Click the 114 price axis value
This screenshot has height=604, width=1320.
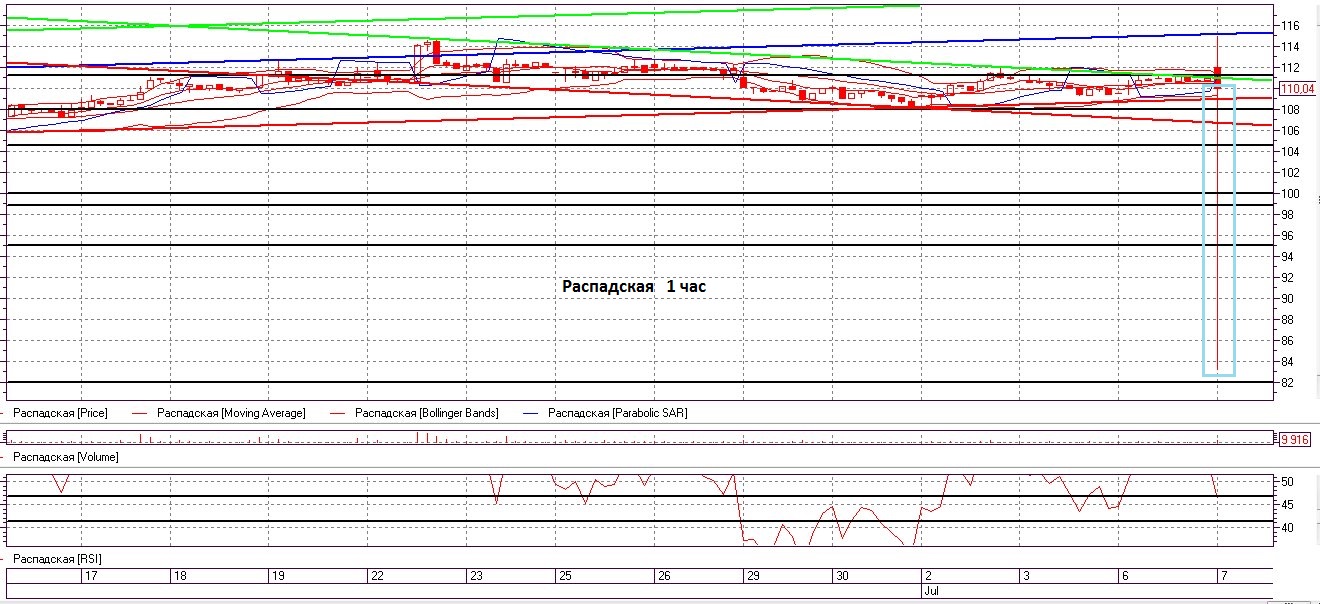[x=1289, y=47]
